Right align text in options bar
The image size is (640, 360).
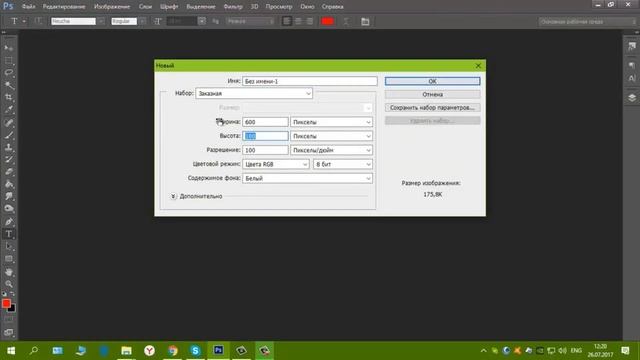click(310, 21)
